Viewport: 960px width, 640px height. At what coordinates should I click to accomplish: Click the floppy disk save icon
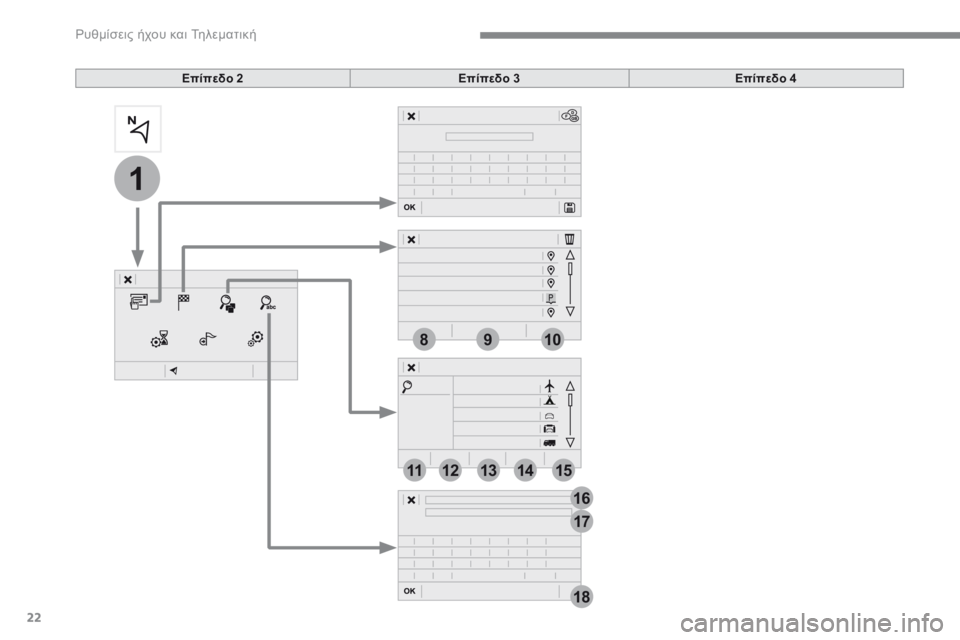point(569,207)
